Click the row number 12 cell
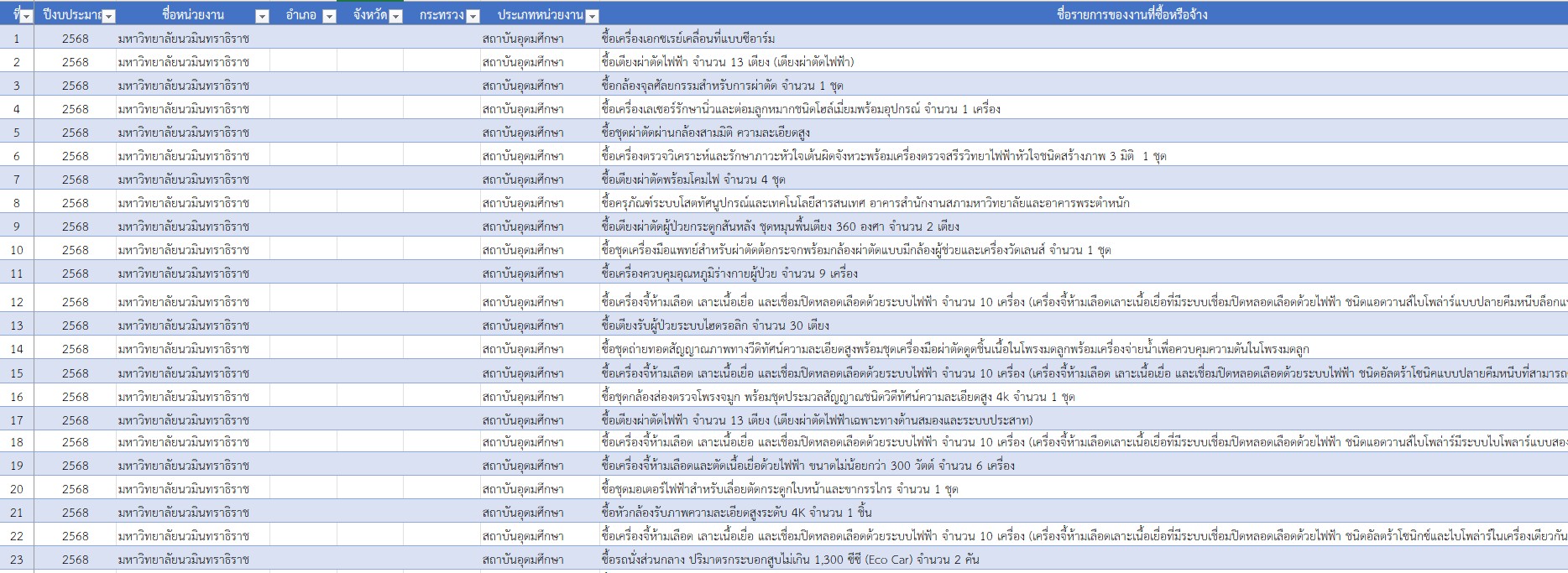The width and height of the screenshot is (1568, 573). coord(17,301)
